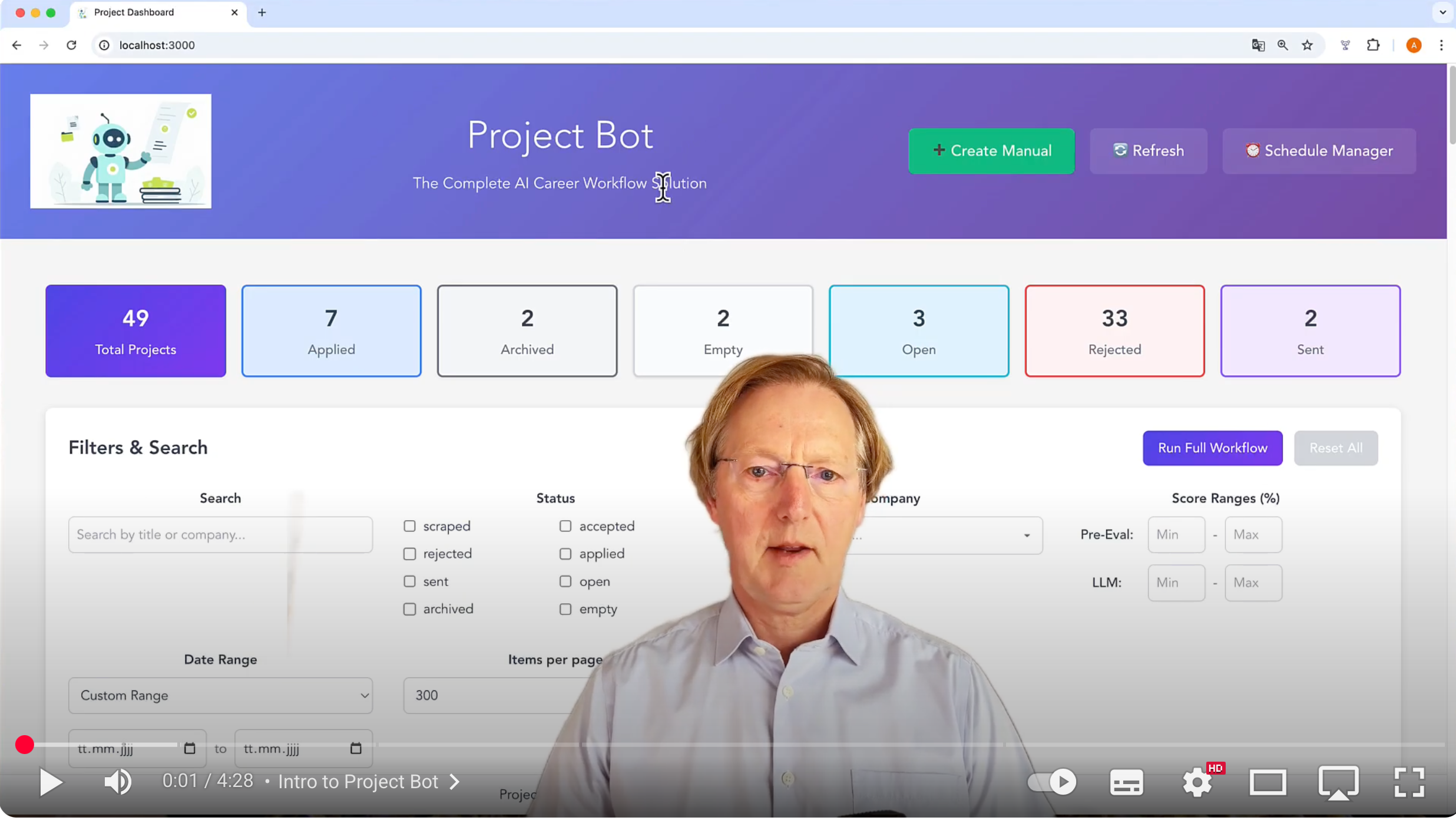This screenshot has height=820, width=1456.
Task: Switch to theater mode
Action: (x=1268, y=783)
